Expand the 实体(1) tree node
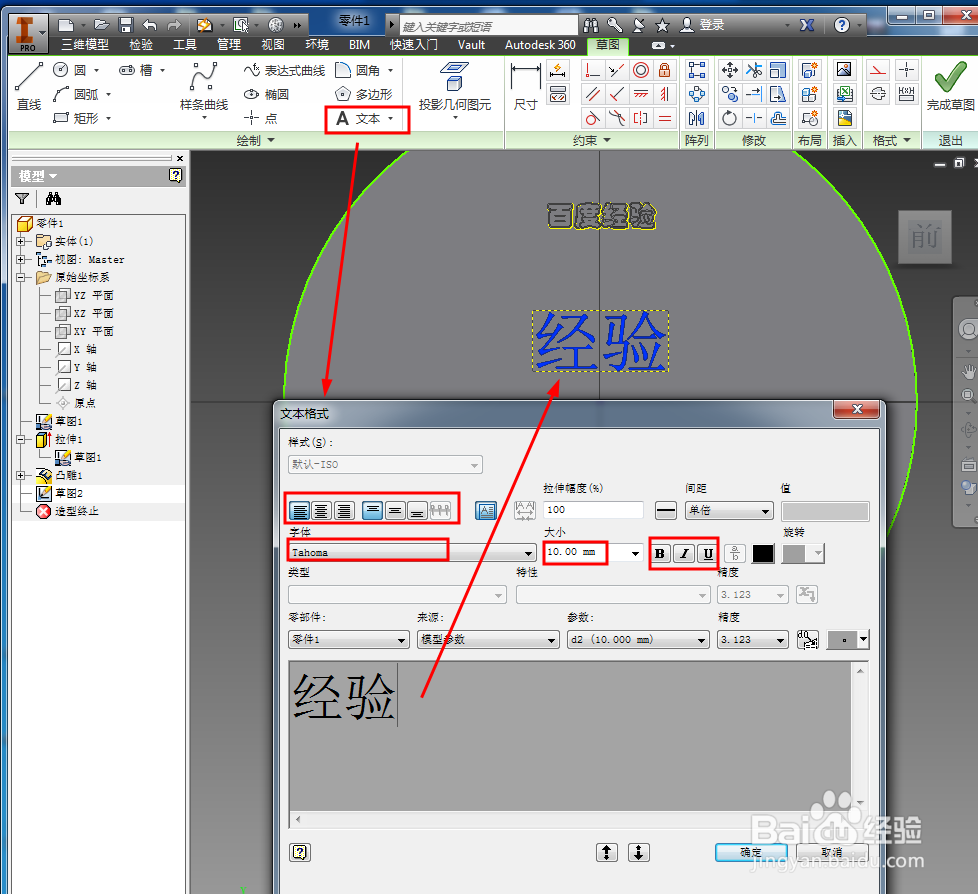This screenshot has width=978, height=894. click(x=21, y=241)
